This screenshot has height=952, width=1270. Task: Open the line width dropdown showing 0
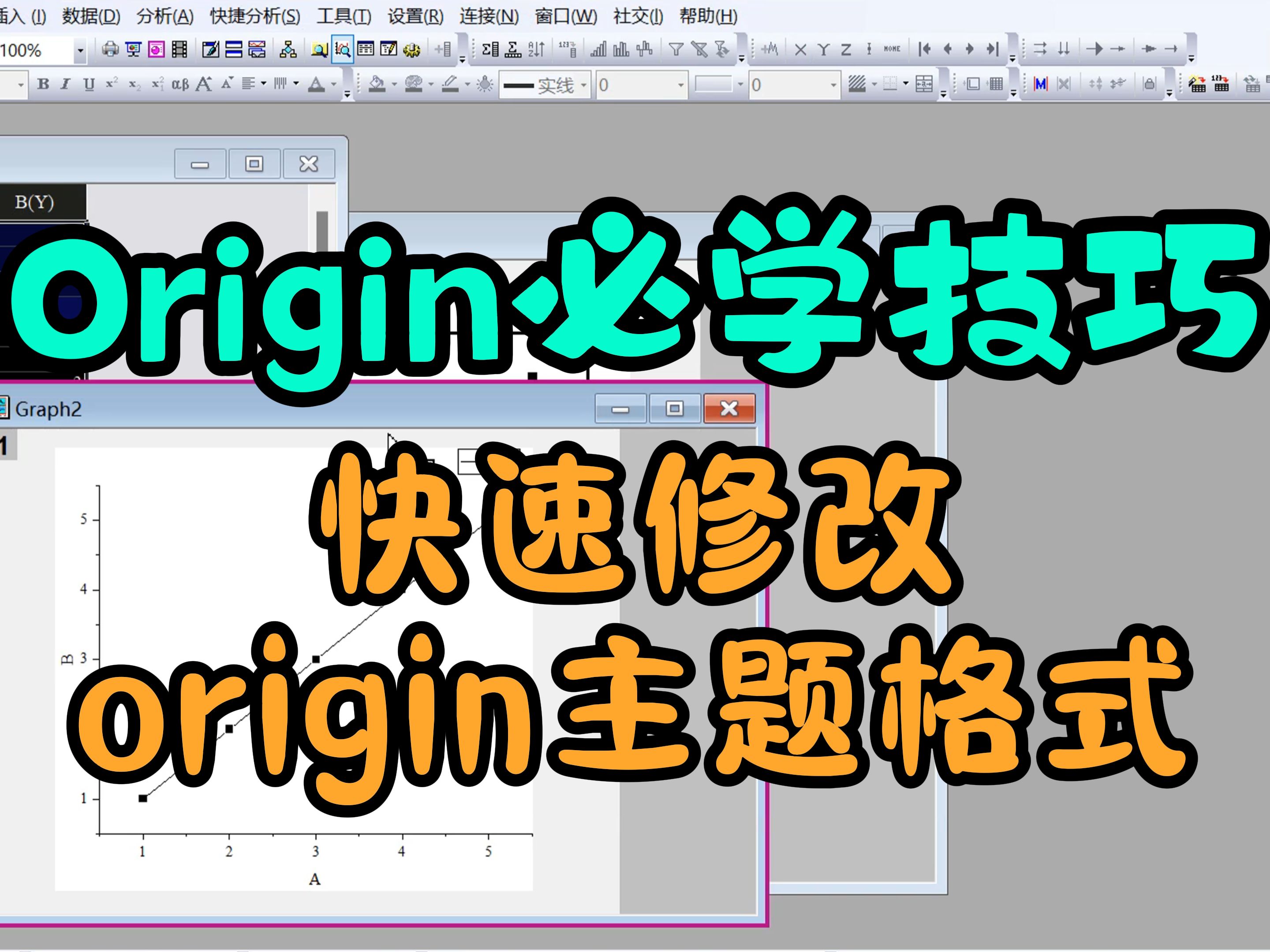[681, 85]
